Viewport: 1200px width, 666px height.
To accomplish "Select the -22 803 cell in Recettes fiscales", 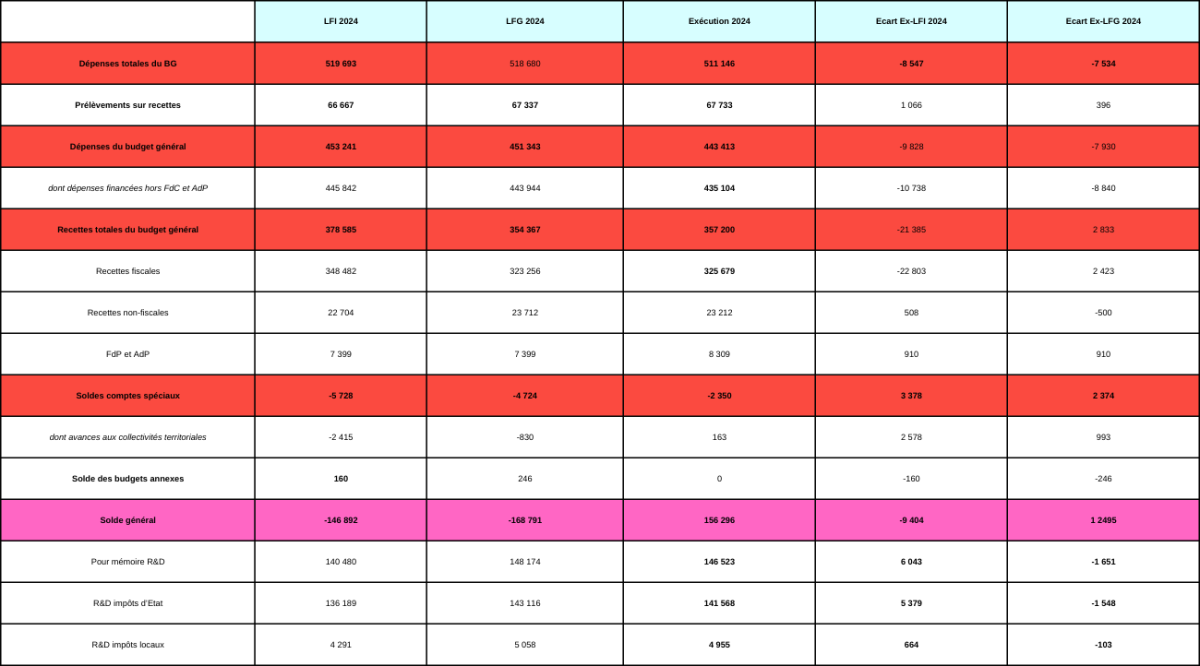I will tap(911, 271).
